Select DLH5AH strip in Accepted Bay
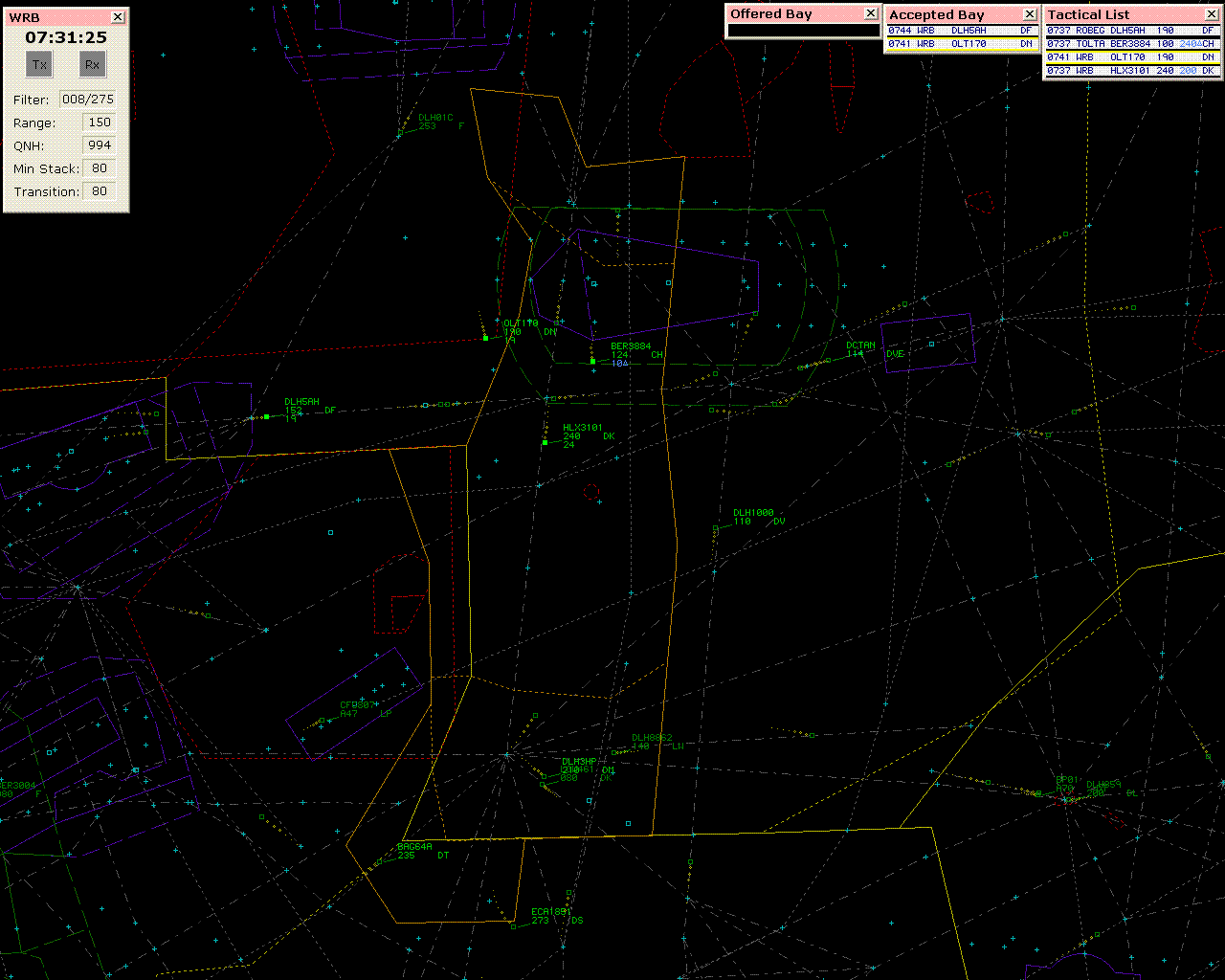 [x=961, y=31]
